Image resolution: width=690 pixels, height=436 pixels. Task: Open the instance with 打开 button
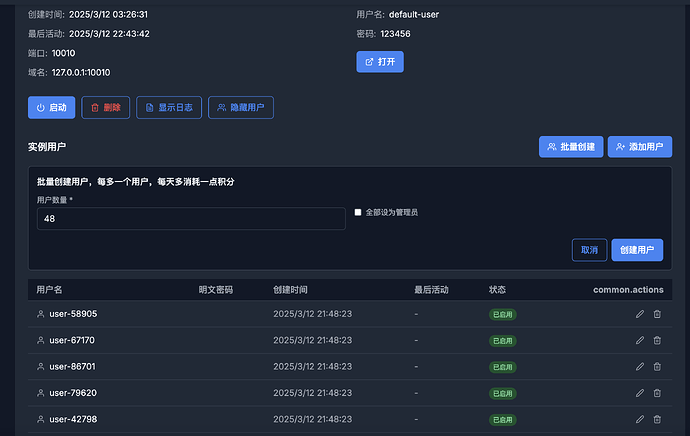(x=380, y=62)
